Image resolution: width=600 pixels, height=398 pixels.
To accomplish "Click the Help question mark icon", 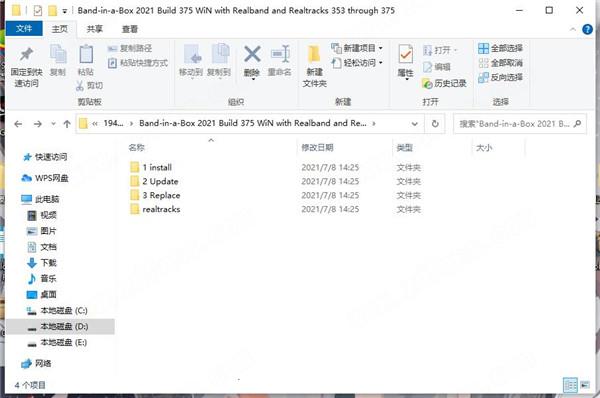I will click(587, 29).
